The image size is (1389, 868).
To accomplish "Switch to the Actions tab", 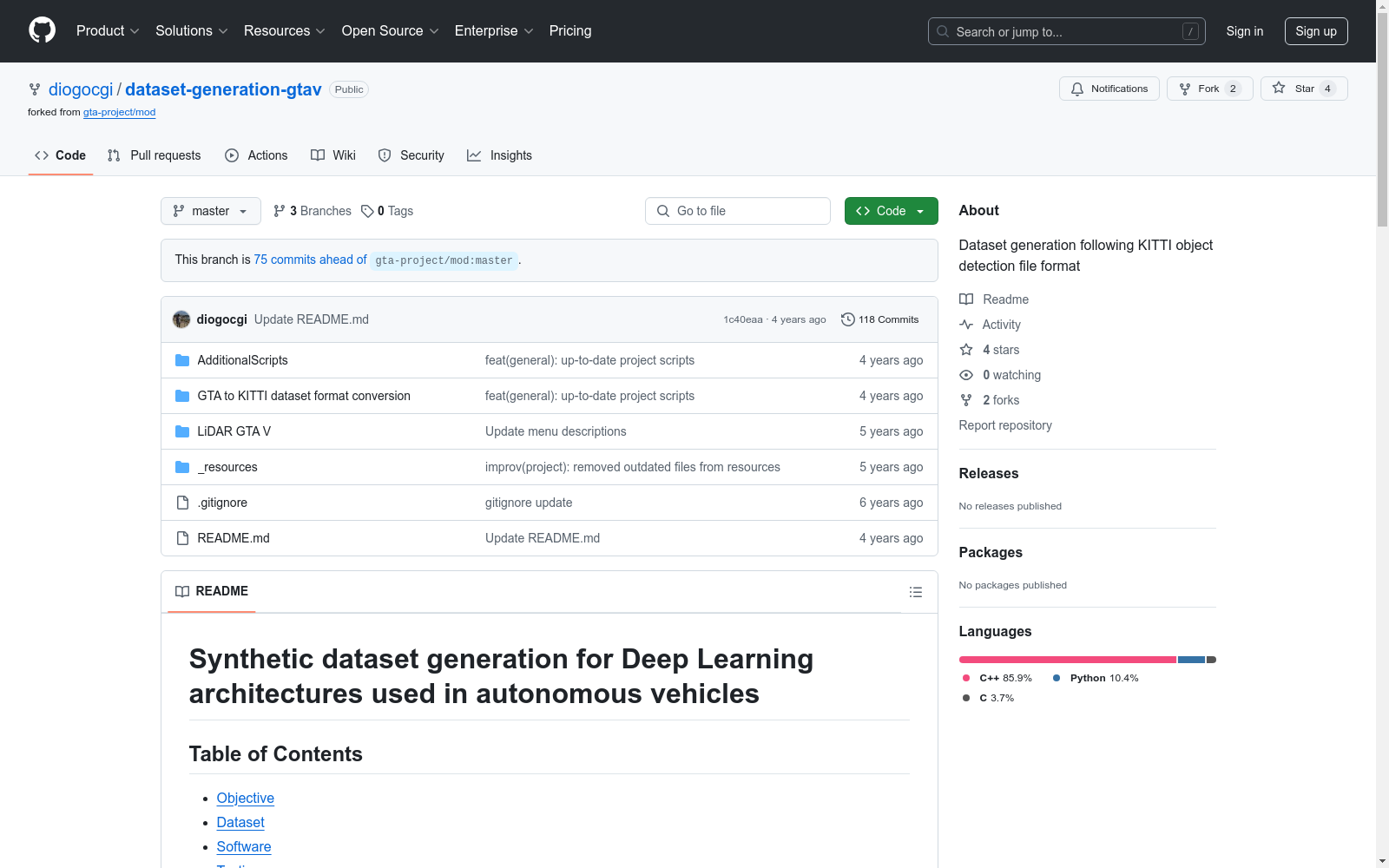I will tap(256, 155).
